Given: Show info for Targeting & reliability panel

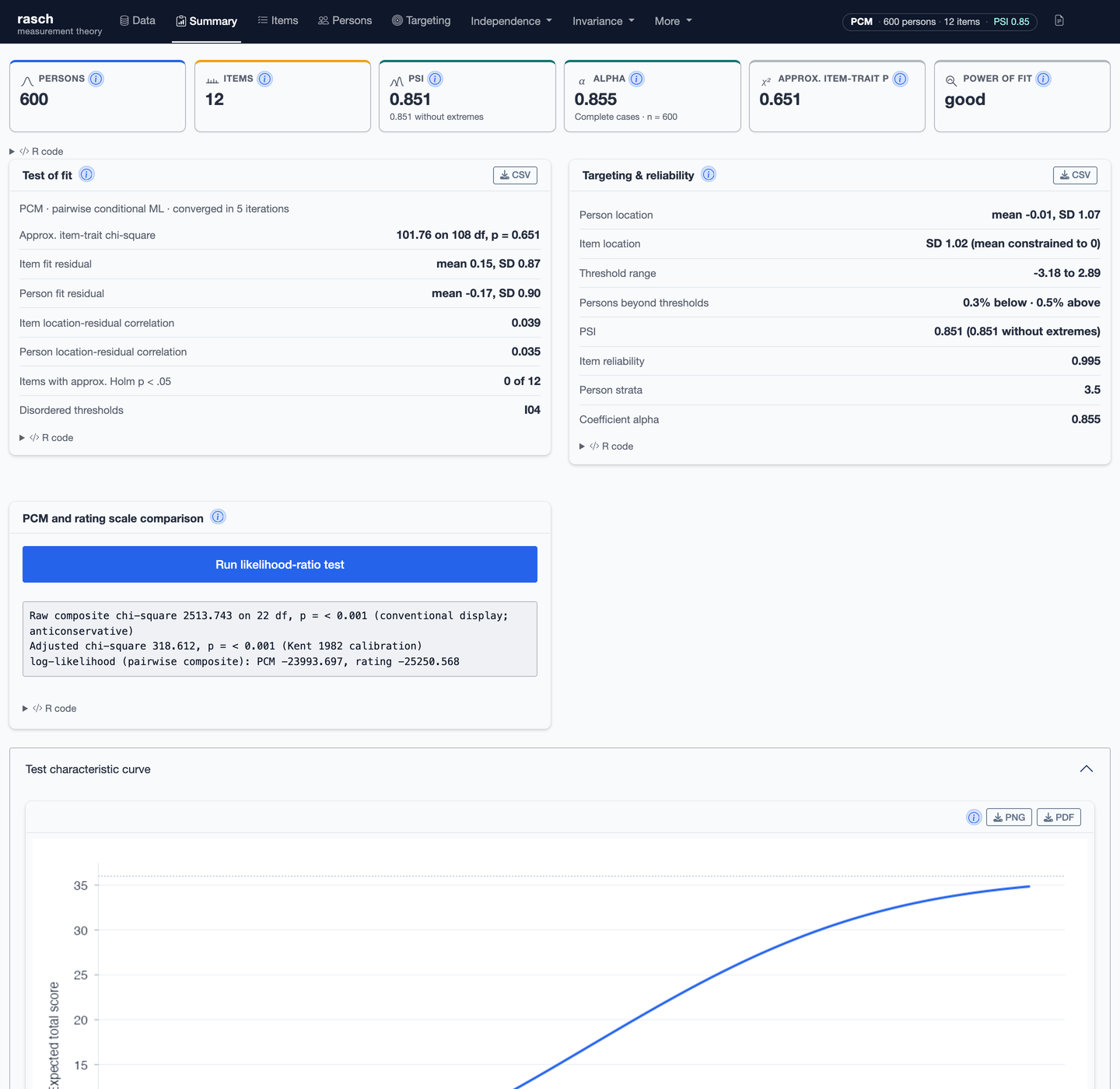Looking at the screenshot, I should 709,174.
